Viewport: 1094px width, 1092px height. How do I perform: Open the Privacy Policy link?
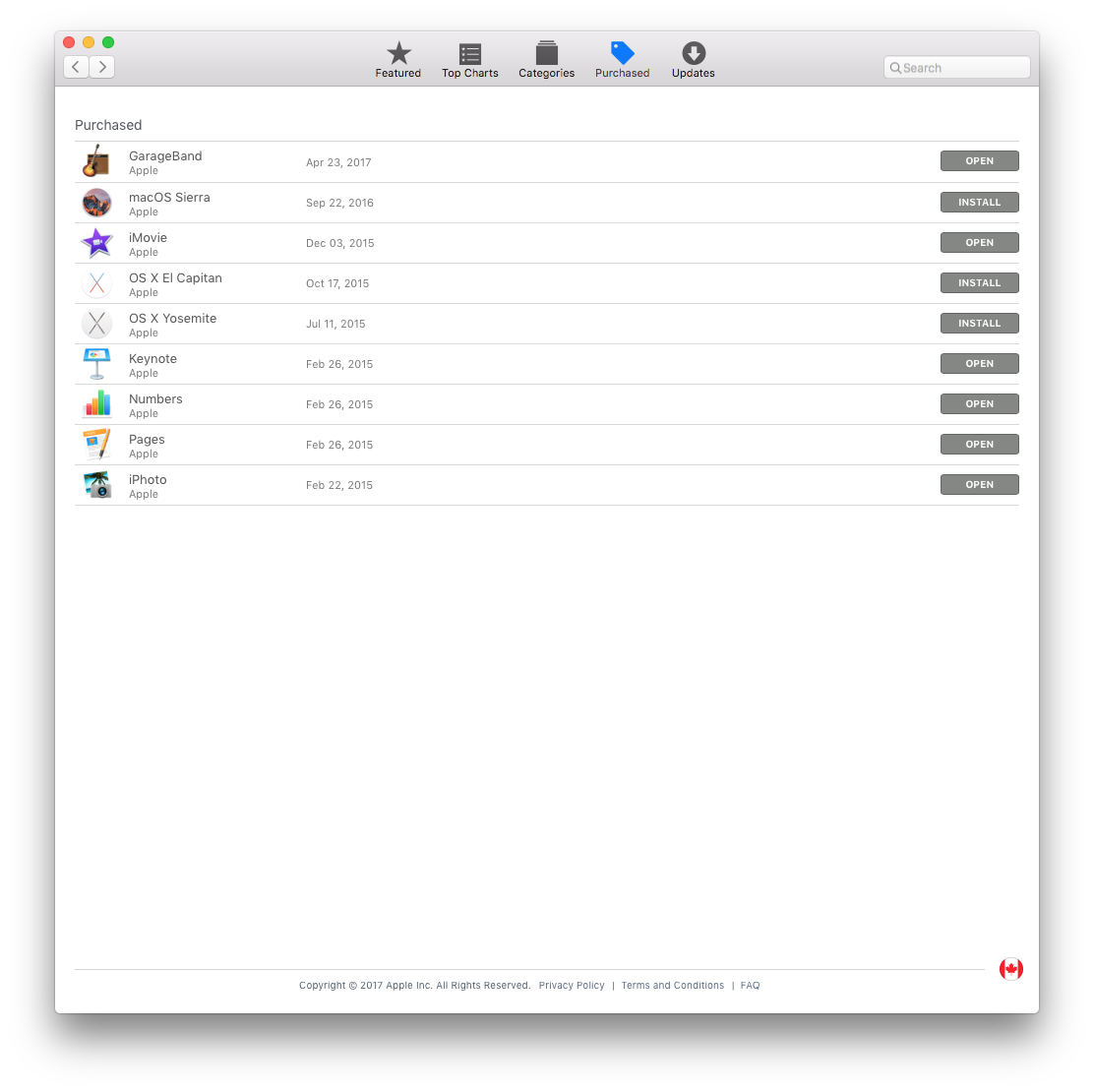[x=572, y=985]
